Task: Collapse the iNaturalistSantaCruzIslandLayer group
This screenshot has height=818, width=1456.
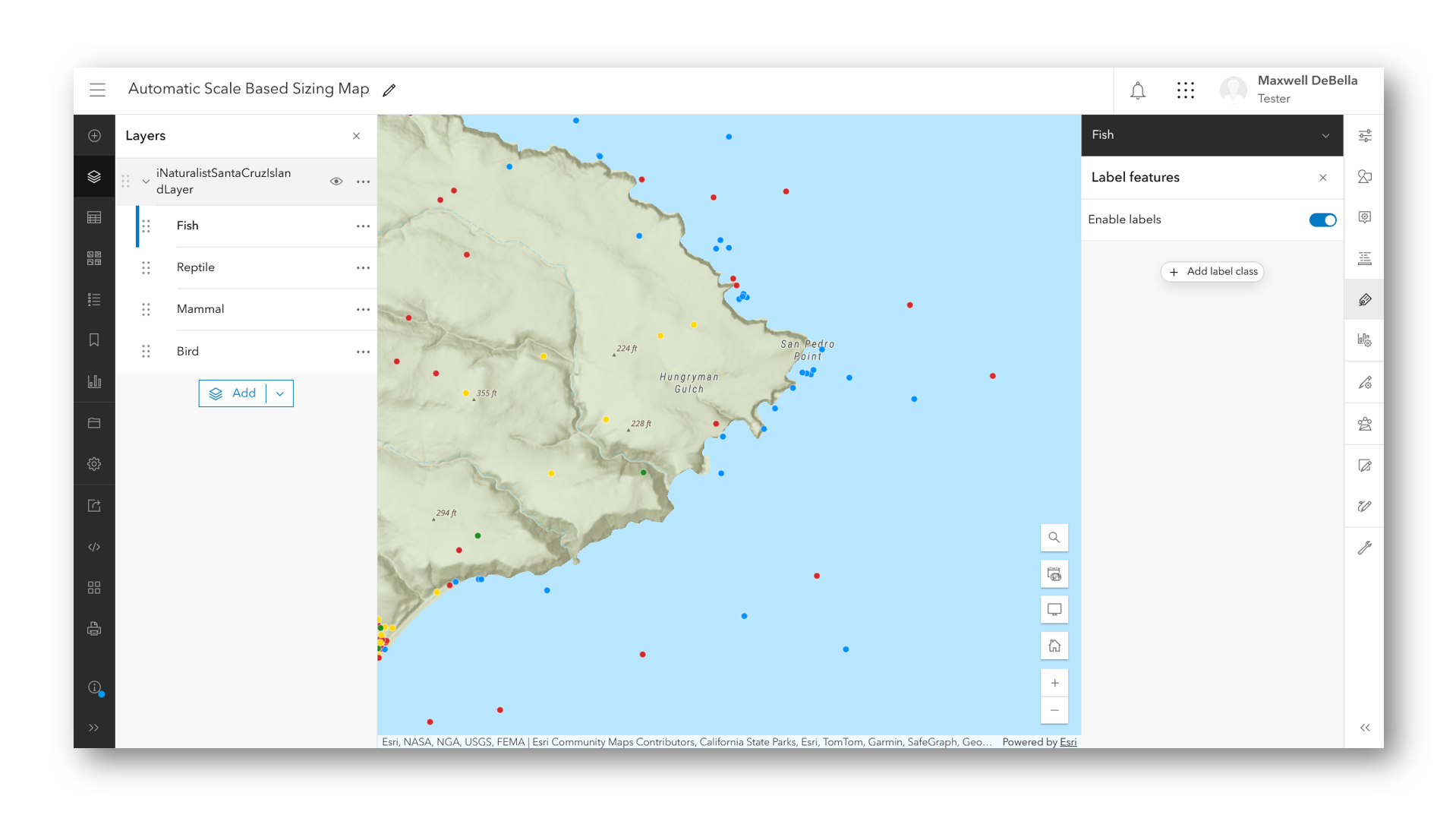Action: [x=146, y=182]
